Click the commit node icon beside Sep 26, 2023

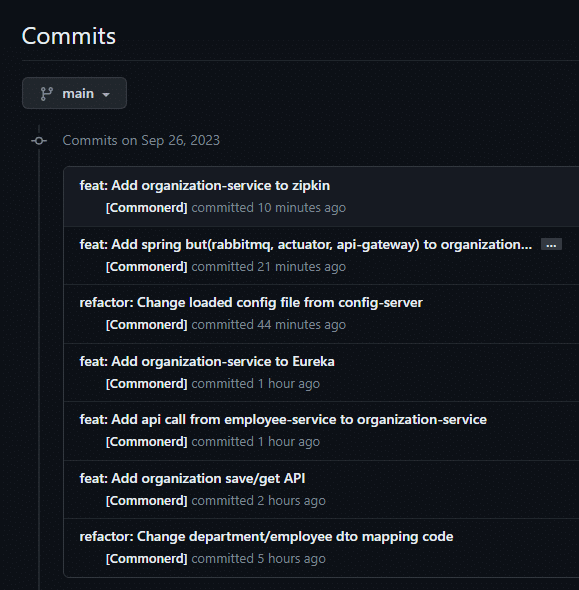point(39,141)
